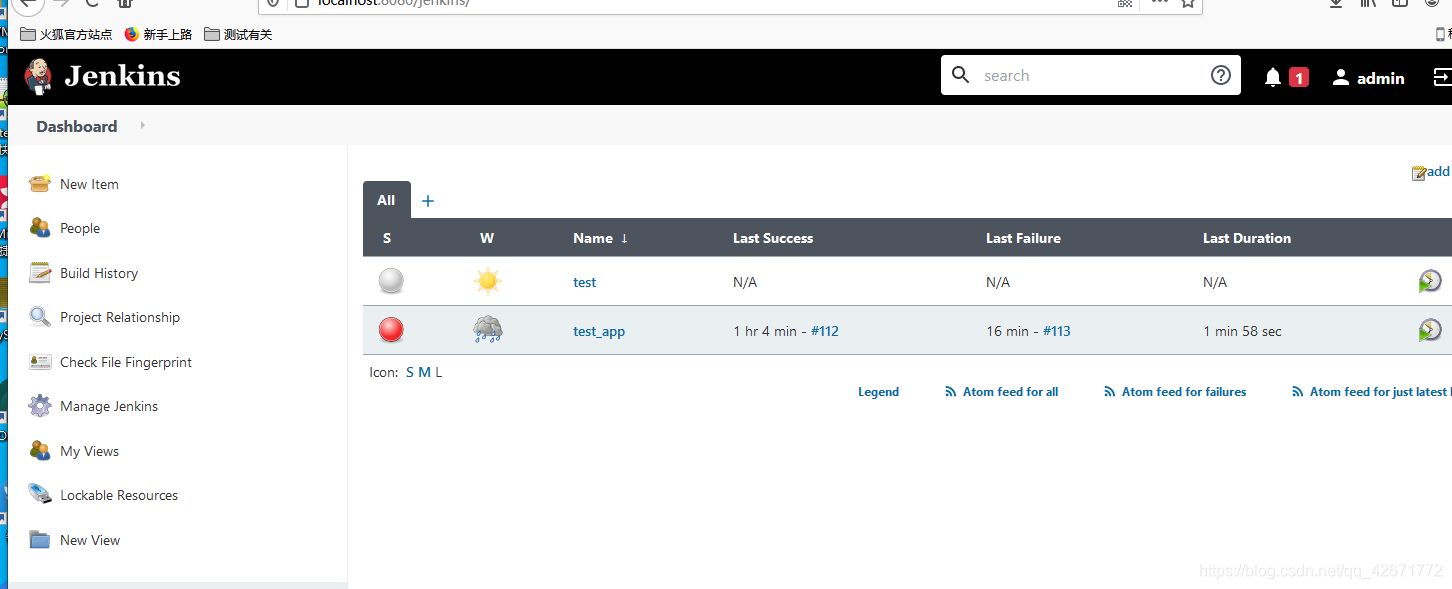The width and height of the screenshot is (1452, 589).
Task: Click Dashboard breadcrumb
Action: (77, 126)
